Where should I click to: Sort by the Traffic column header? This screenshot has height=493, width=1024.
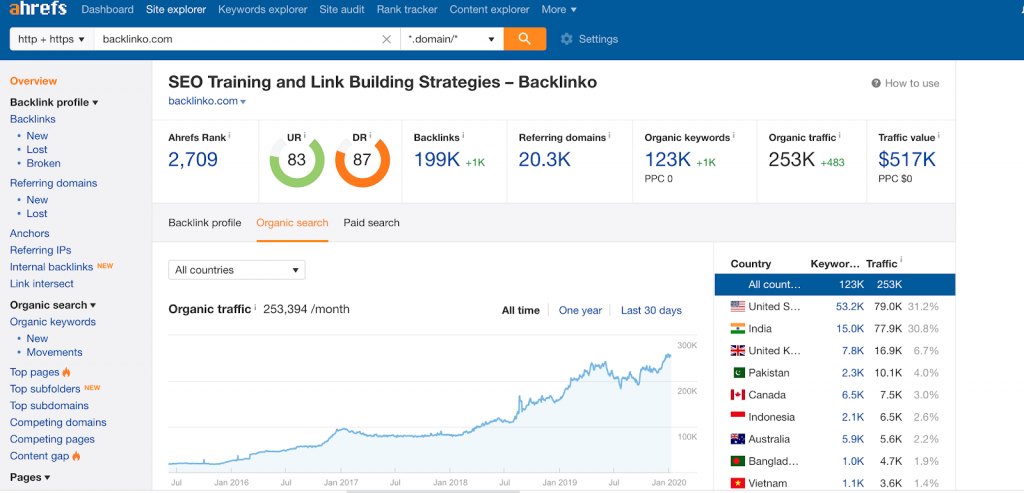tap(881, 264)
